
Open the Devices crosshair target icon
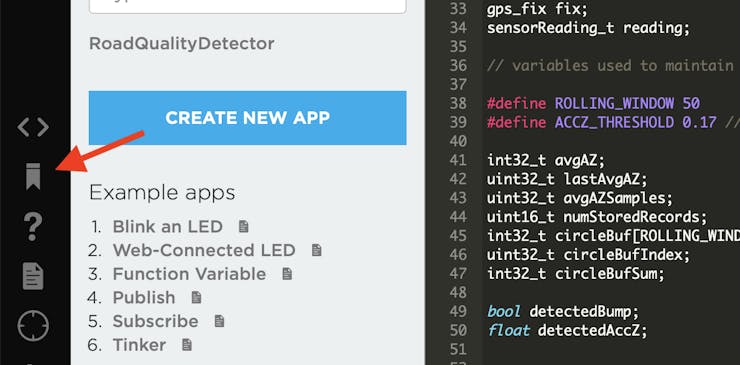(33, 326)
